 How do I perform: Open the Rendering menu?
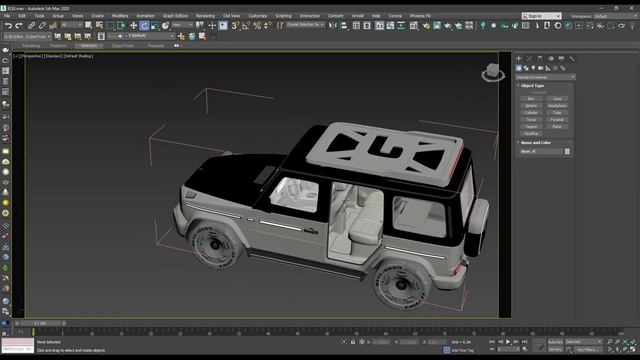pos(205,16)
